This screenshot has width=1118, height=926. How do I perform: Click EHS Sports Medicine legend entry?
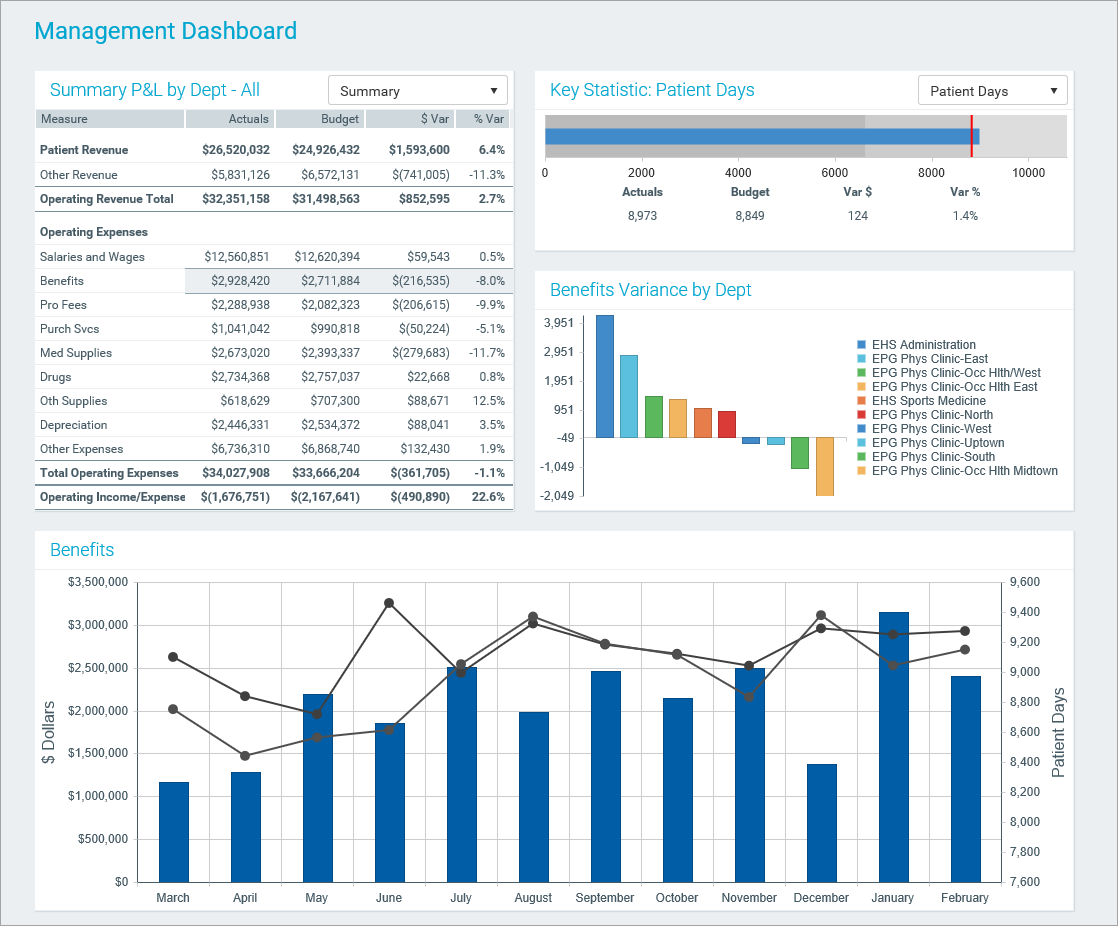pyautogui.click(x=928, y=401)
